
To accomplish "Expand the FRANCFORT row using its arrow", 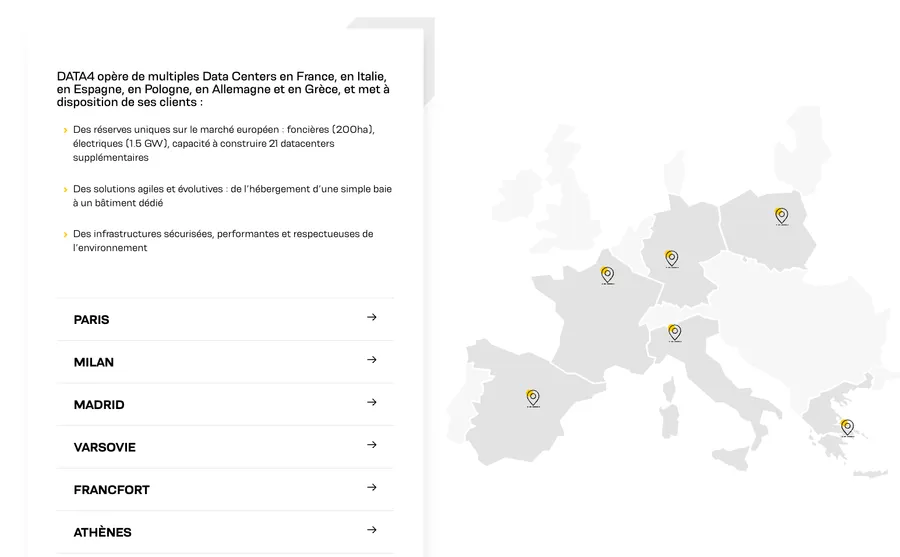I will pos(372,488).
